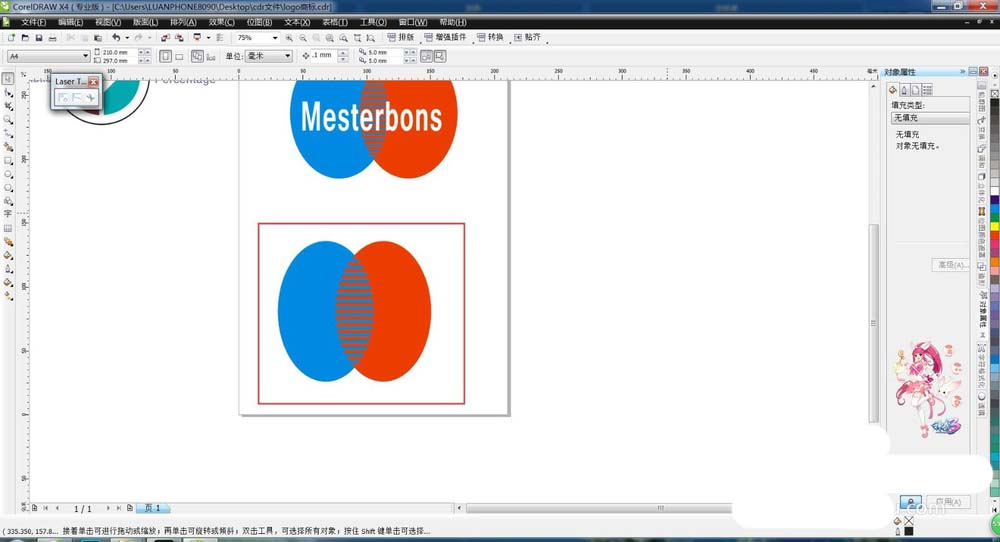The image size is (1000, 542).
Task: Select the Crop tool
Action: point(8,106)
